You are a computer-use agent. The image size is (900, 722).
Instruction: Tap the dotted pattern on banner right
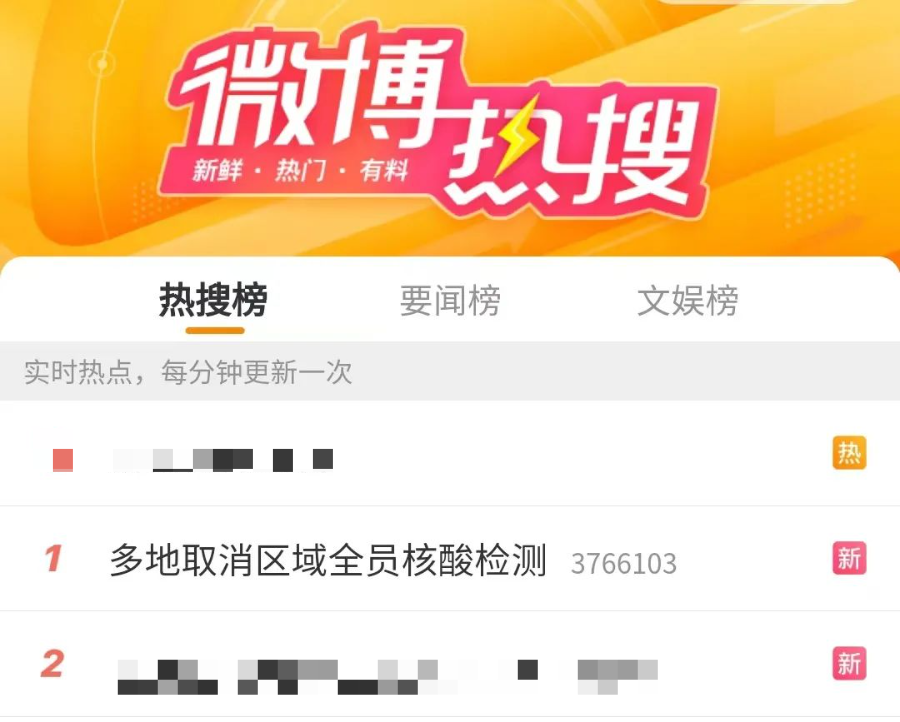tap(820, 192)
